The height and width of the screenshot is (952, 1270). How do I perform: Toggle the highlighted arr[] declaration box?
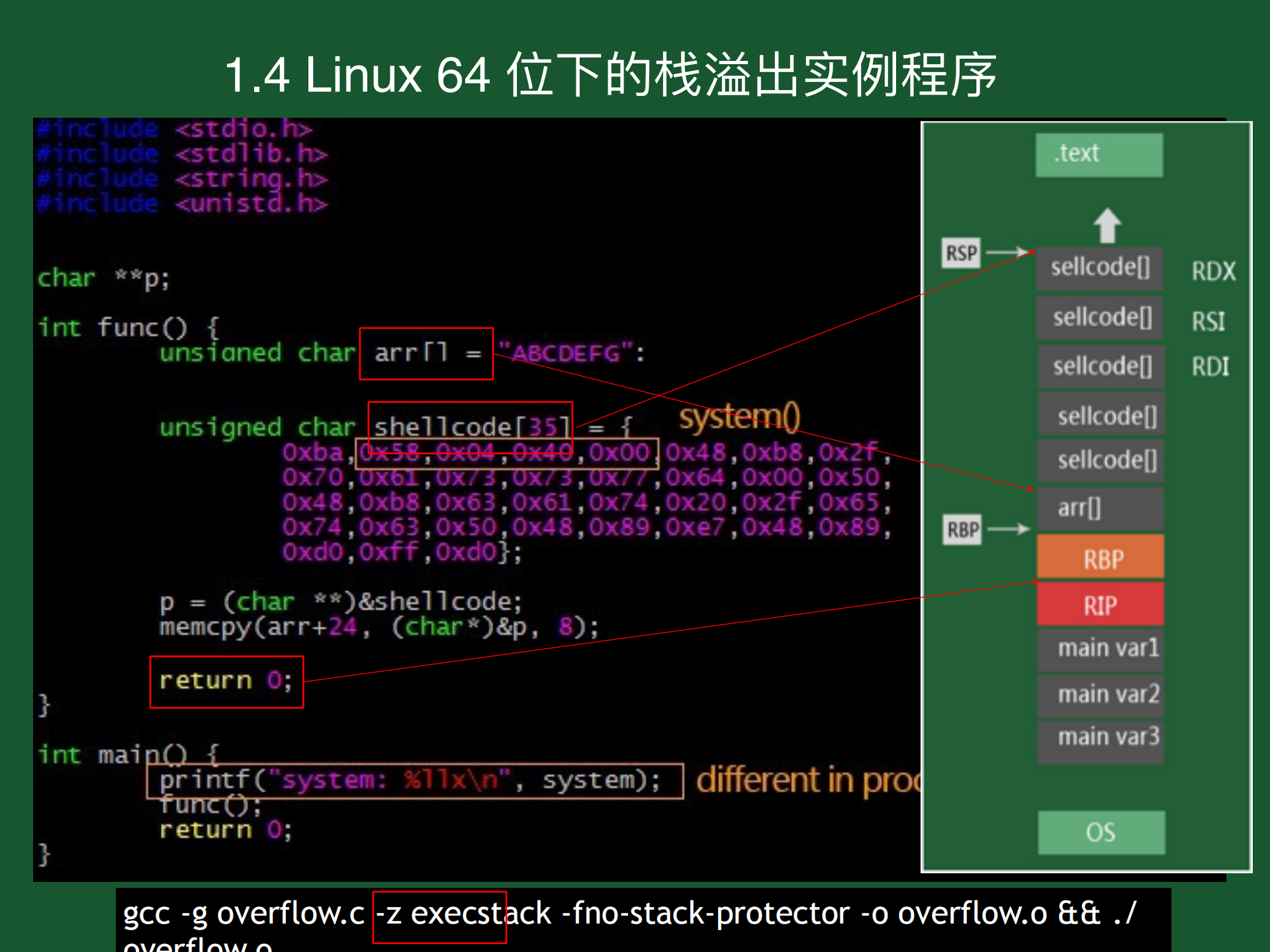click(426, 355)
